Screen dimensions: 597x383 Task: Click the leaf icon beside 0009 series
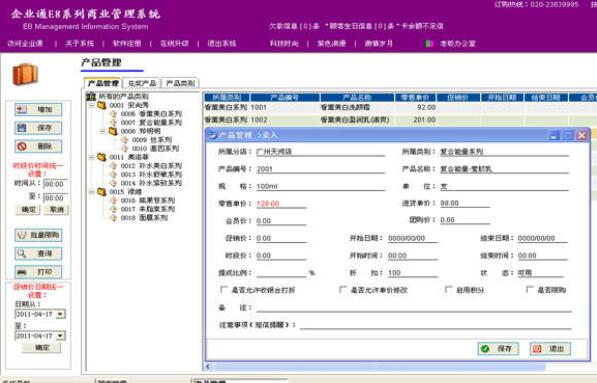125,140
